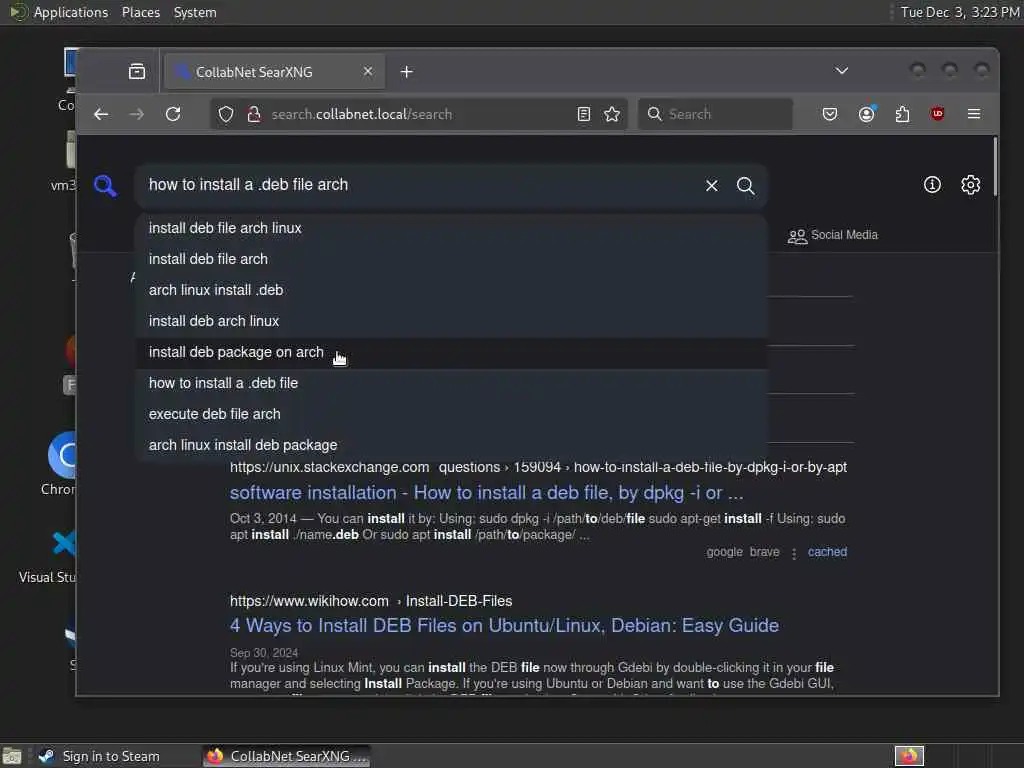Click the Applications menu logo icon
This screenshot has height=768, width=1024.
coord(18,12)
